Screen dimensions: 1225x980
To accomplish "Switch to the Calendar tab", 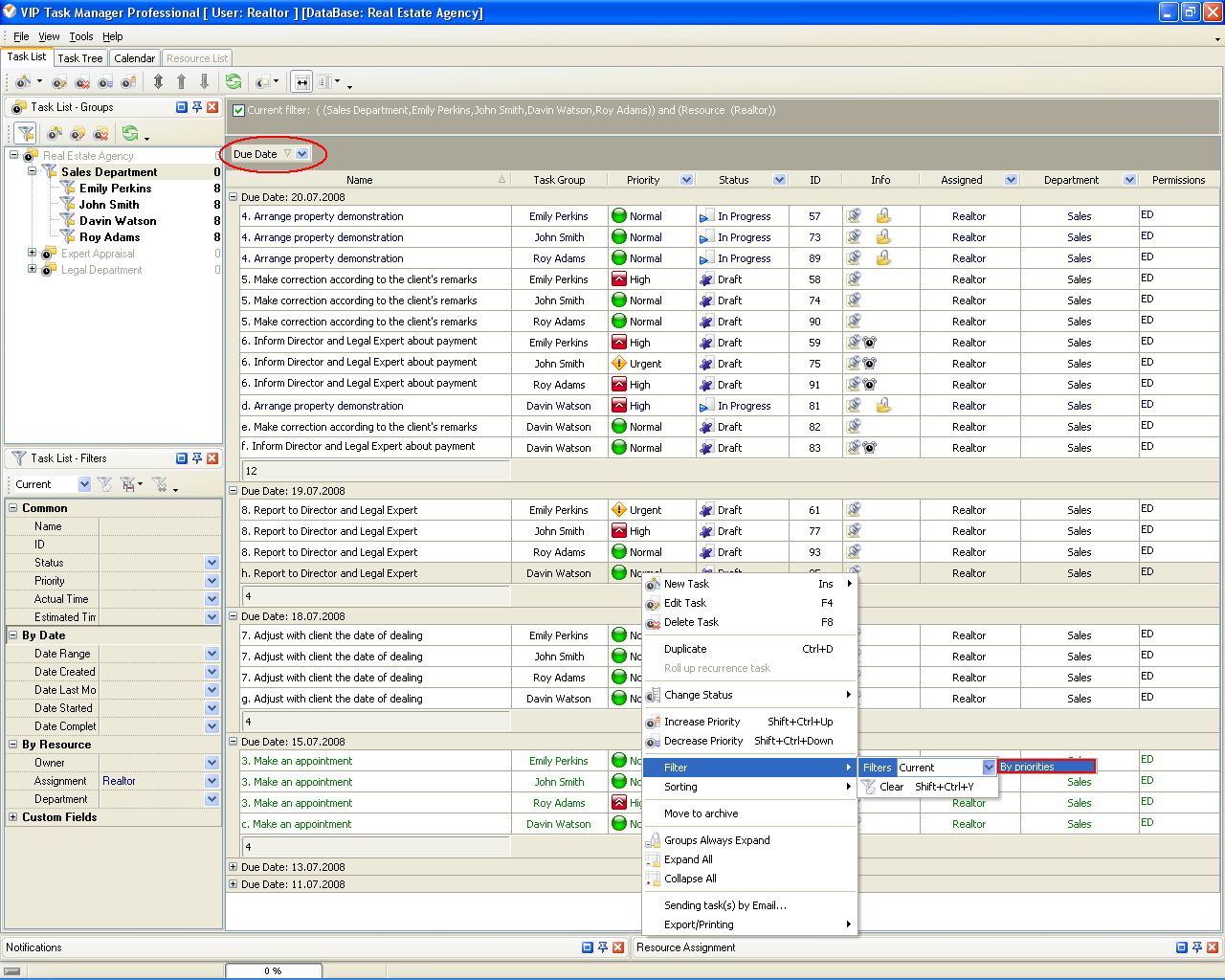I will (x=134, y=58).
